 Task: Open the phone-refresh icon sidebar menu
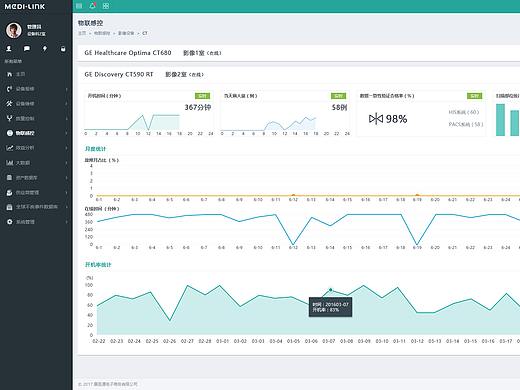point(9,89)
